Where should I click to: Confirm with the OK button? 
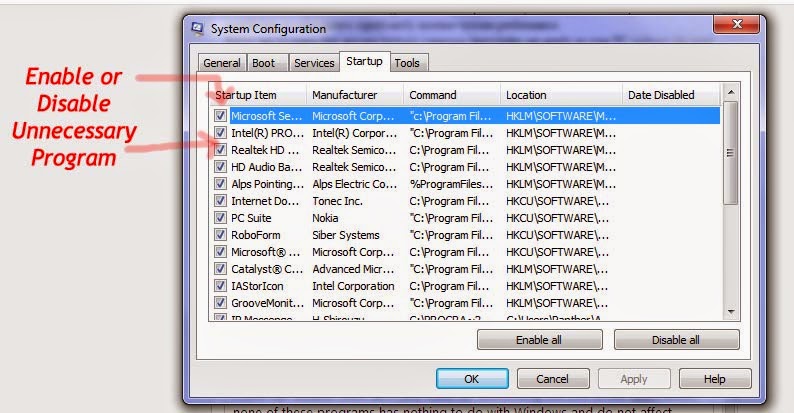click(x=472, y=379)
